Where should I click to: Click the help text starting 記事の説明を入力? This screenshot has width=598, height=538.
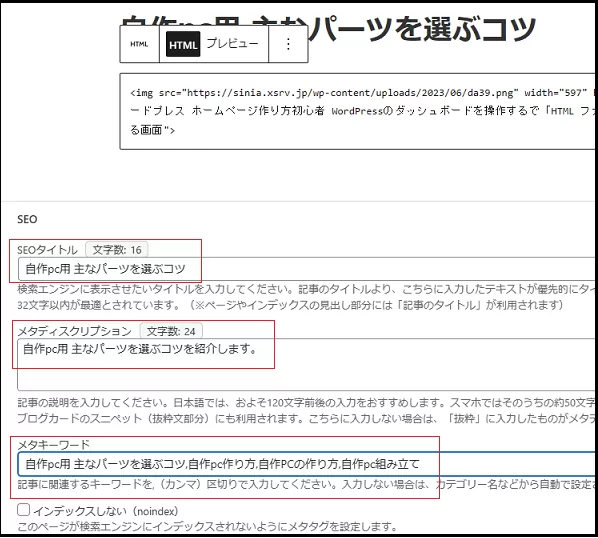(x=307, y=403)
